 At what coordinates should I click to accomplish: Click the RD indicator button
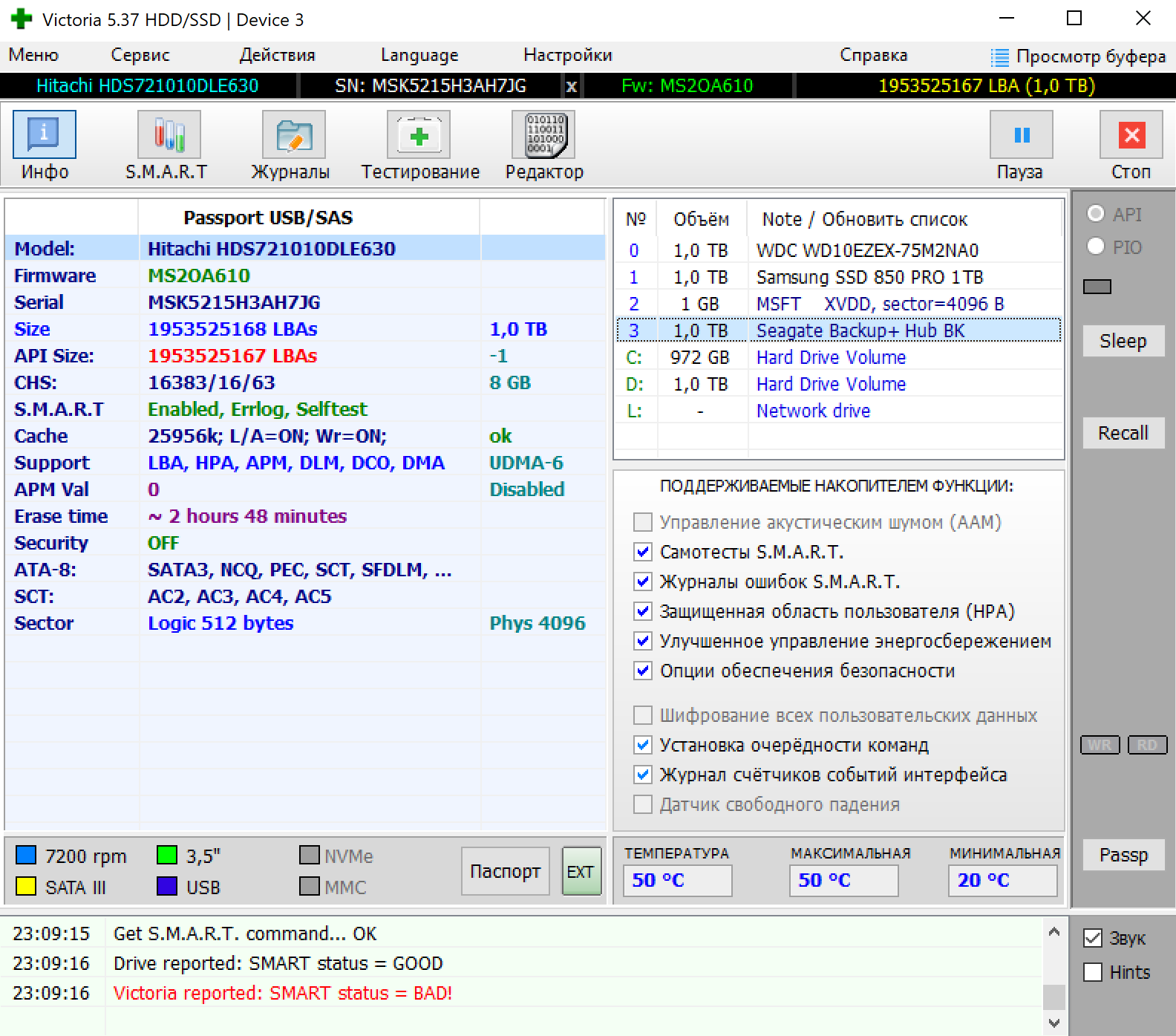[x=1147, y=745]
